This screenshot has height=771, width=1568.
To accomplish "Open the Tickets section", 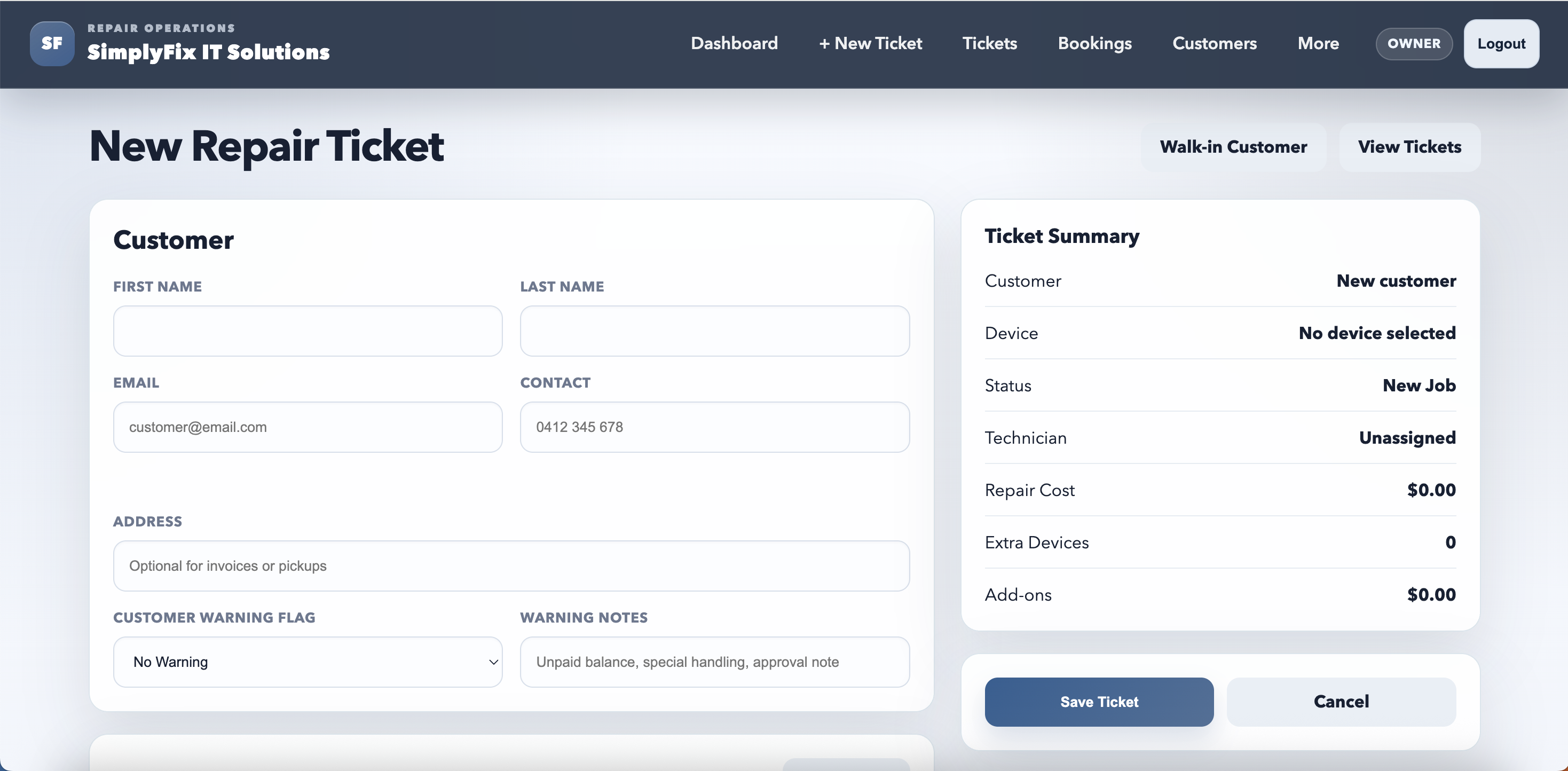I will coord(989,43).
